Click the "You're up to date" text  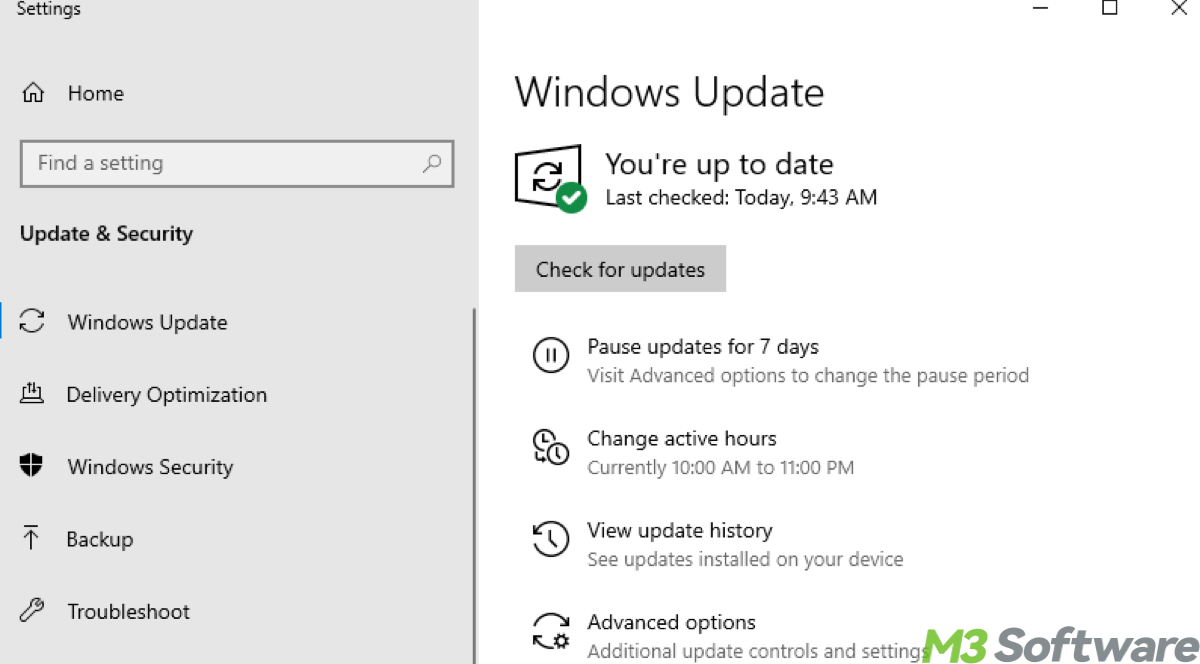coord(720,164)
